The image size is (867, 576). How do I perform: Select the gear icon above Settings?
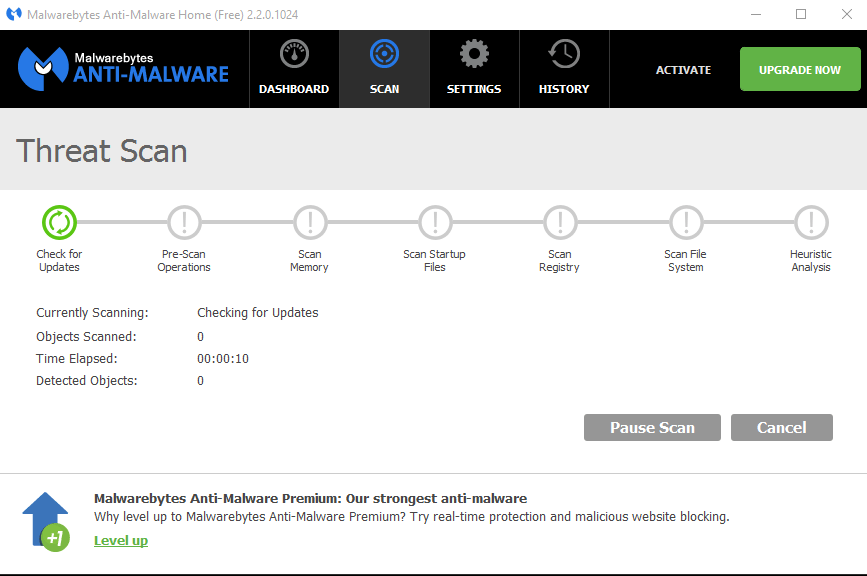(x=473, y=52)
